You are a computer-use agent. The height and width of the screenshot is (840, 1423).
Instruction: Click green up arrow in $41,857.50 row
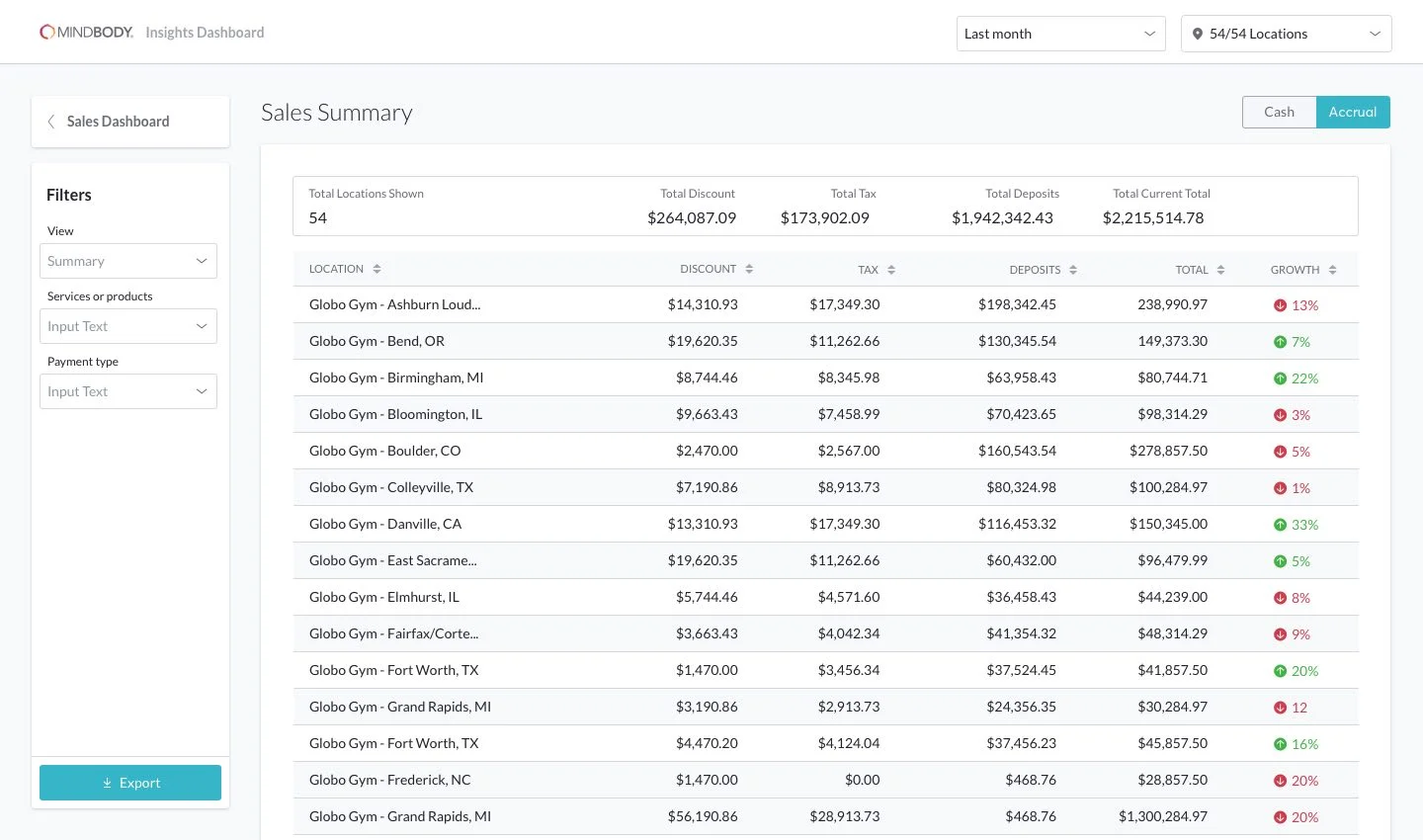tap(1280, 671)
